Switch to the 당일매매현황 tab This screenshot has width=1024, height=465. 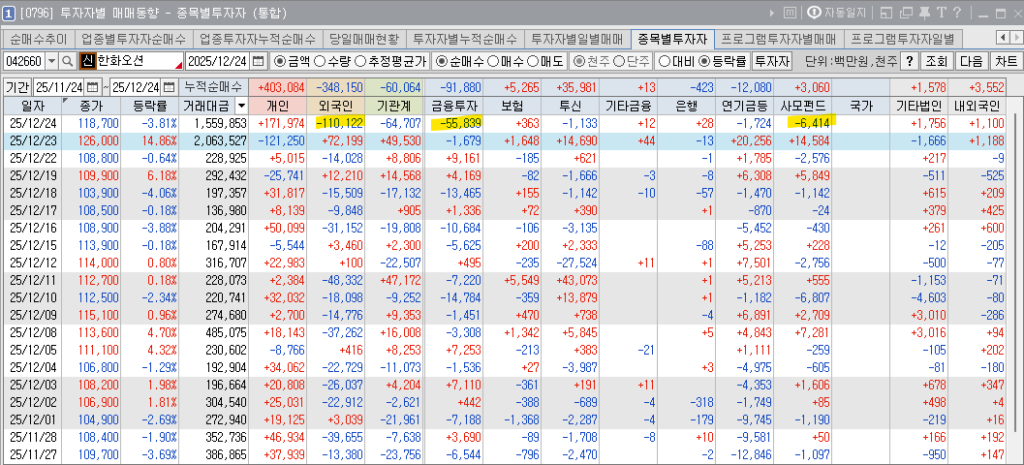(x=364, y=39)
